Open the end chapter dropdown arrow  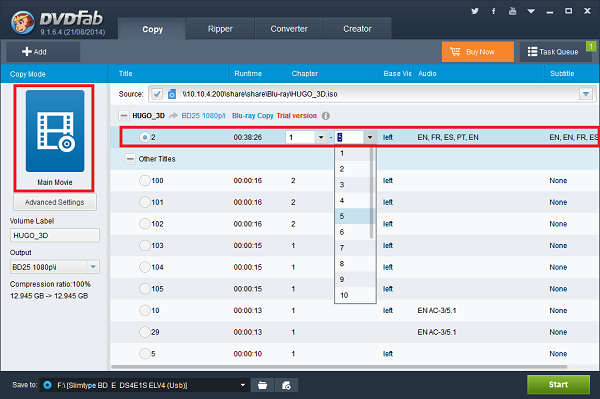pos(370,137)
